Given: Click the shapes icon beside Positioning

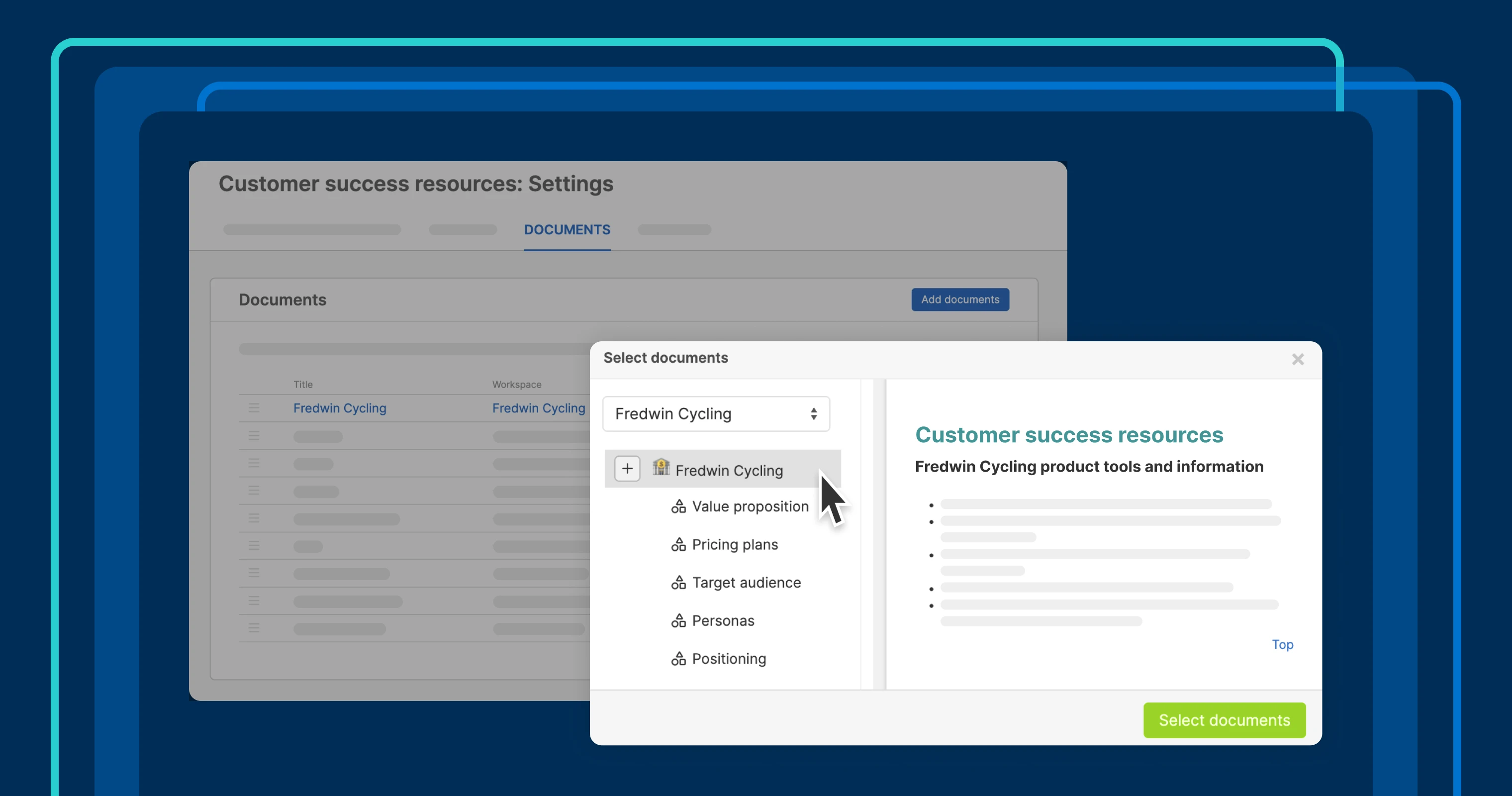Looking at the screenshot, I should [x=678, y=659].
